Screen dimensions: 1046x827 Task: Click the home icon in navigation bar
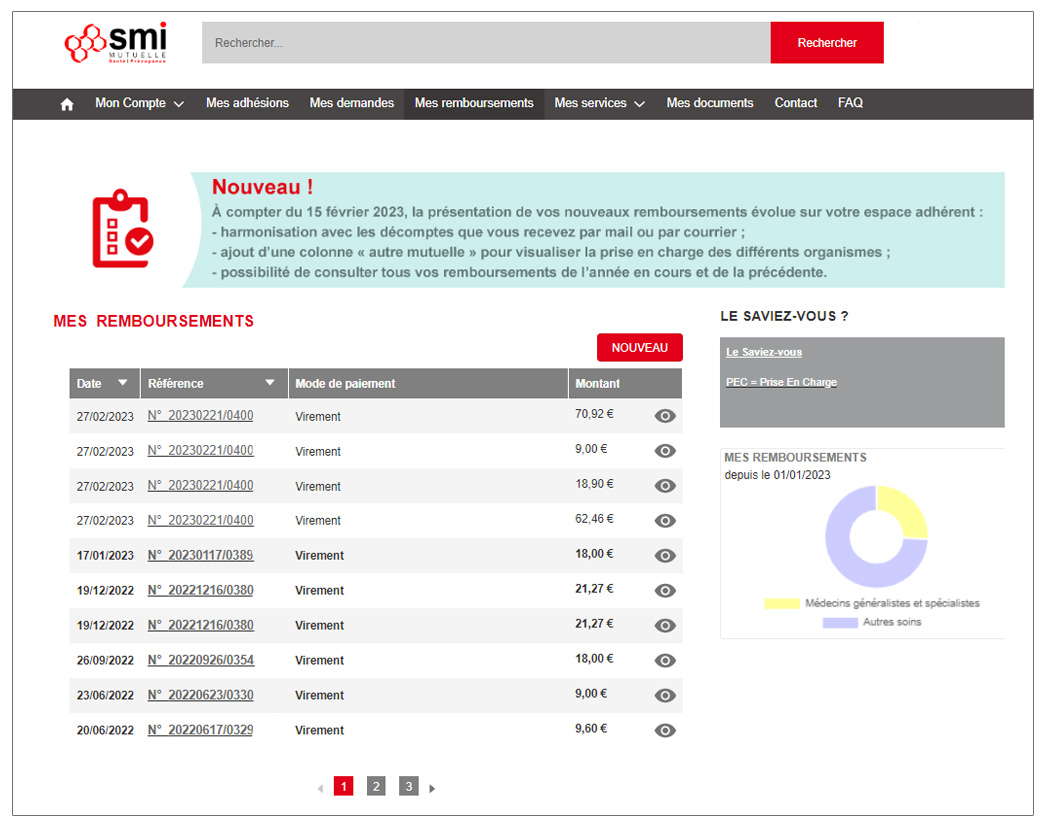(67, 104)
